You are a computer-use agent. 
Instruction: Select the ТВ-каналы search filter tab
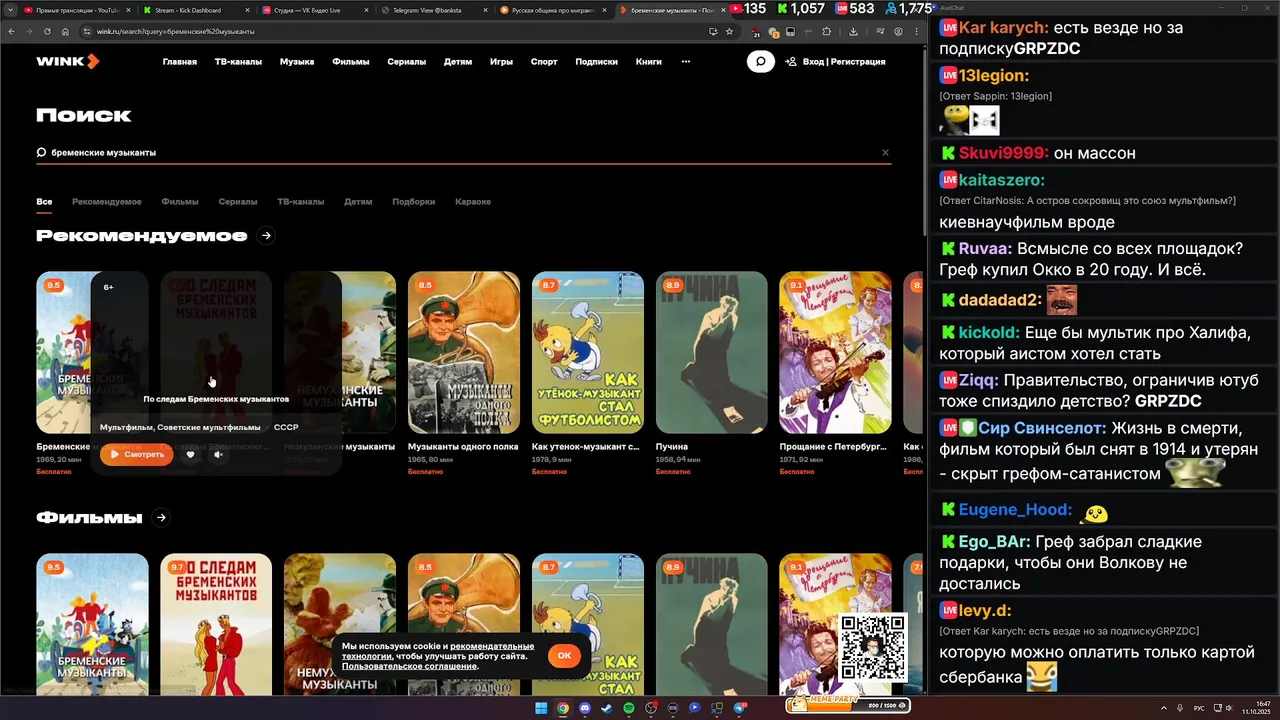tap(301, 202)
